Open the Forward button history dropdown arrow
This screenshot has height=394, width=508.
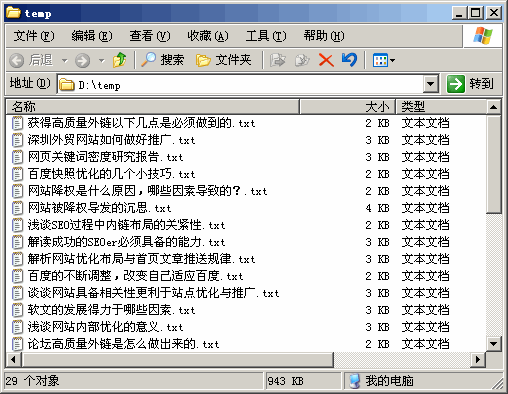coord(102,61)
